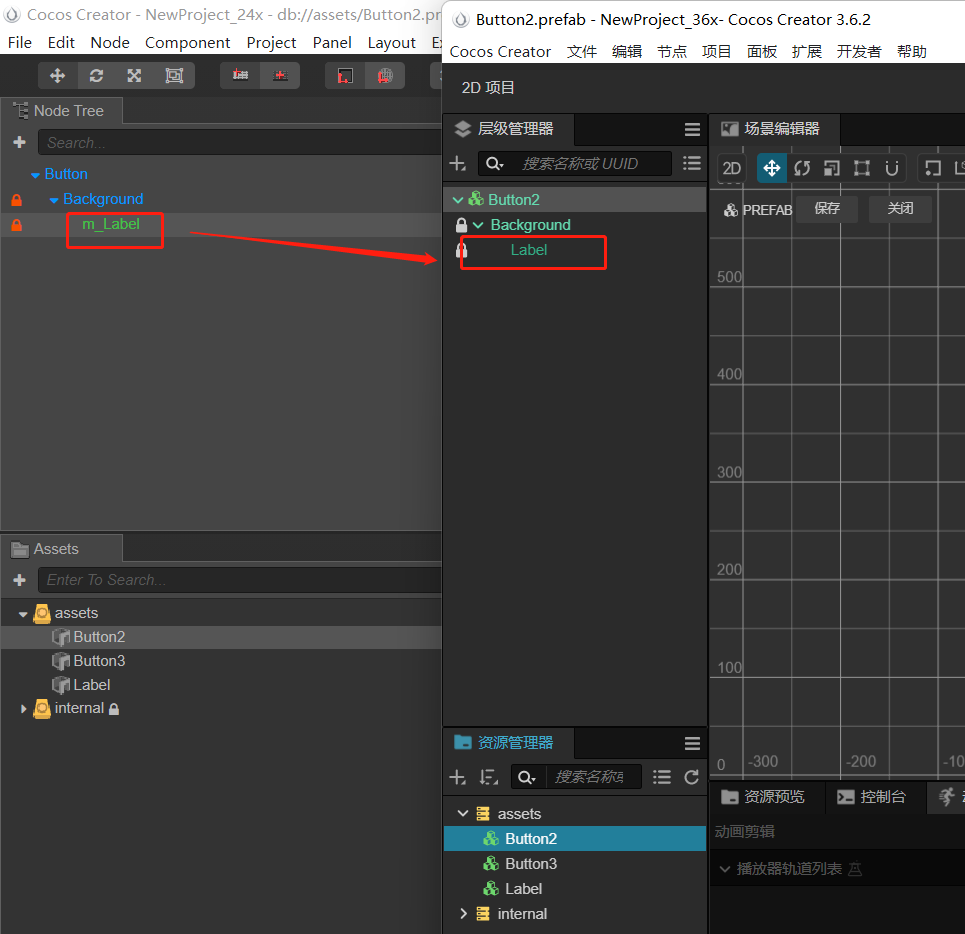Select the move gizmo in the scene editor toolbar
This screenshot has height=934, width=965.
coord(771,168)
